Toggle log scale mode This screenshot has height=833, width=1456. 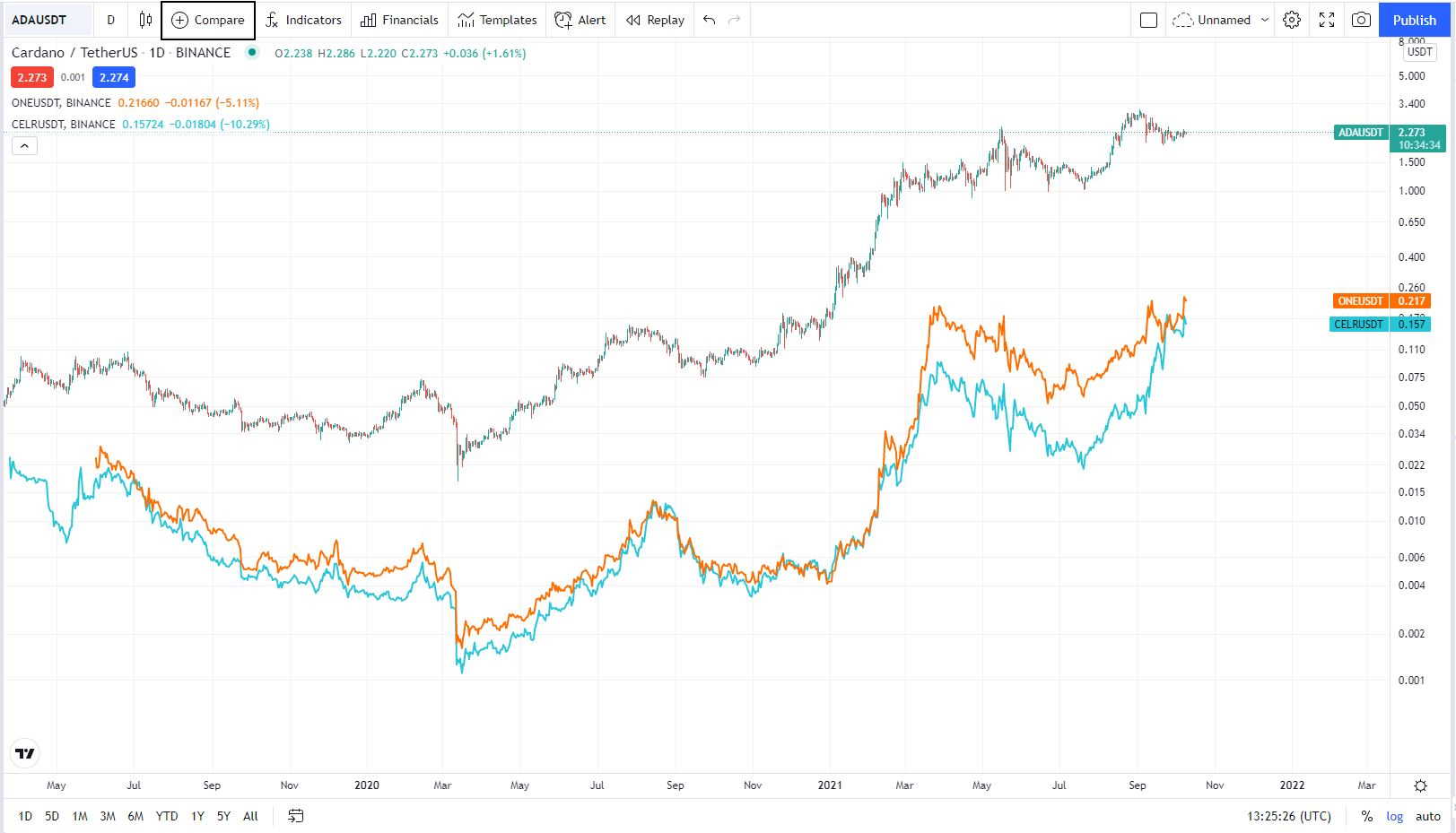(x=1395, y=816)
